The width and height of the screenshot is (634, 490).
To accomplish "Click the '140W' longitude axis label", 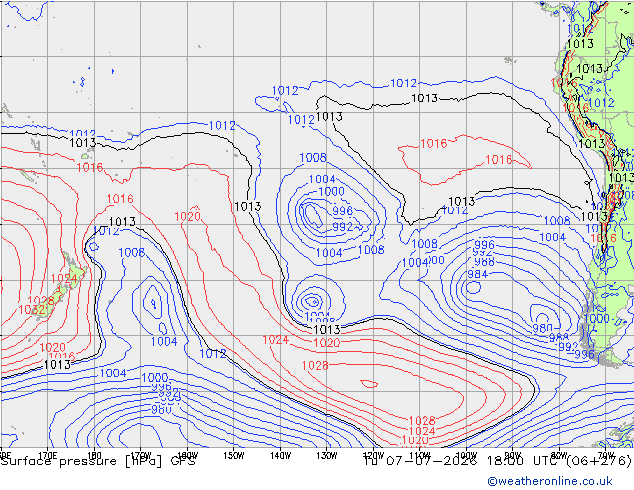I will (280, 456).
